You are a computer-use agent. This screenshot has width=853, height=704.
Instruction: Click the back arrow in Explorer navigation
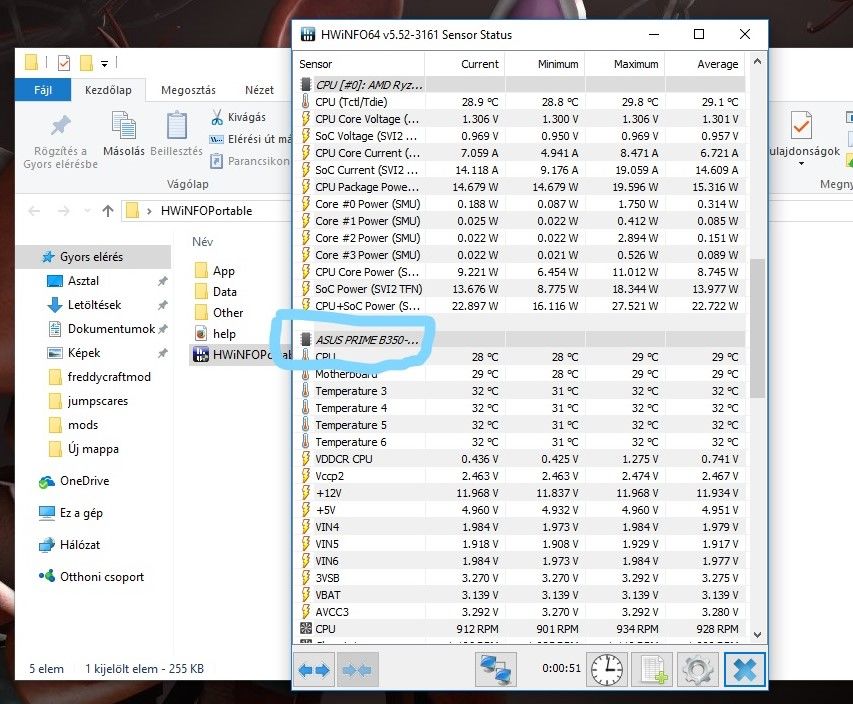(34, 211)
